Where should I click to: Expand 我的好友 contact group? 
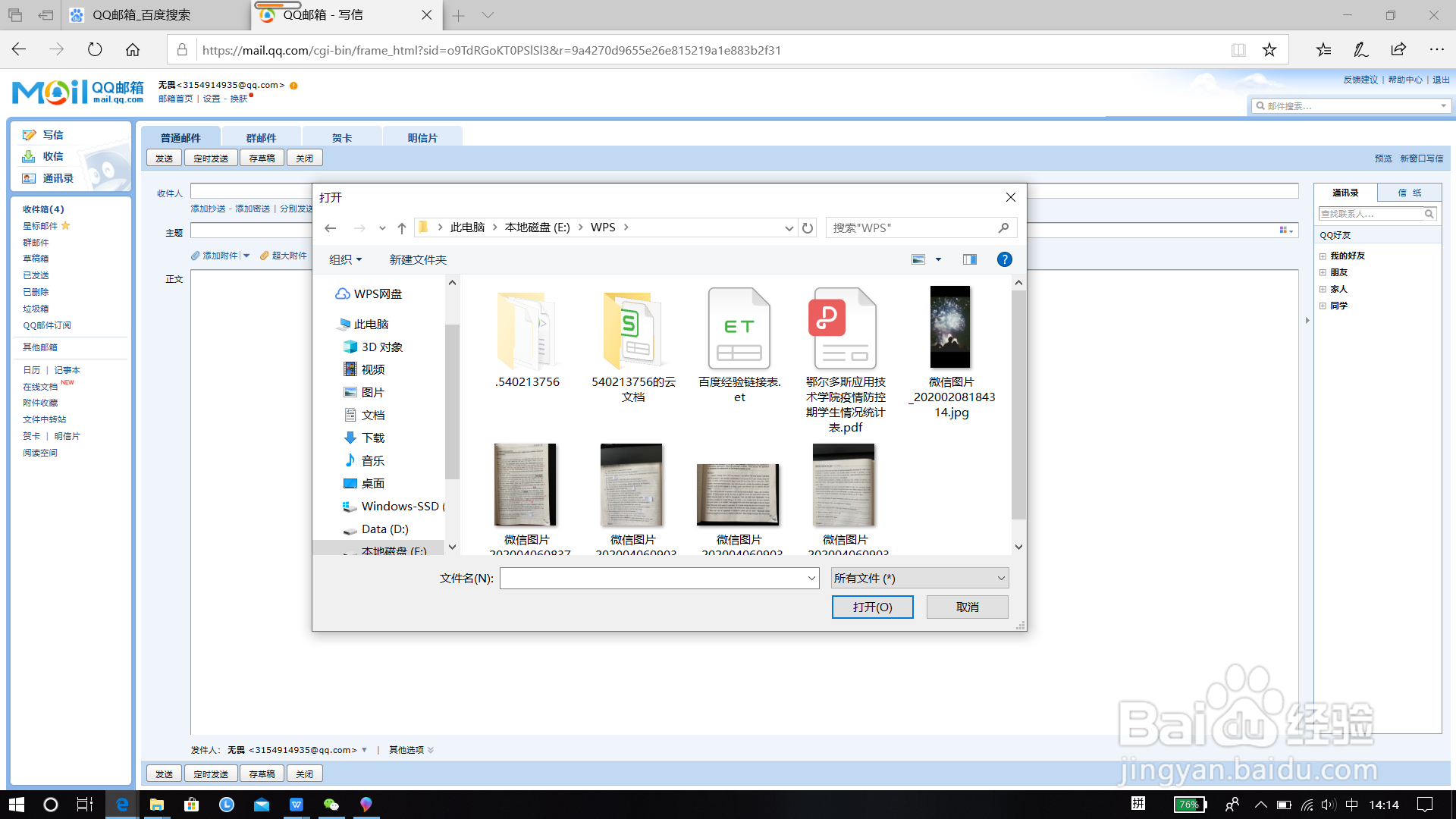click(1323, 256)
